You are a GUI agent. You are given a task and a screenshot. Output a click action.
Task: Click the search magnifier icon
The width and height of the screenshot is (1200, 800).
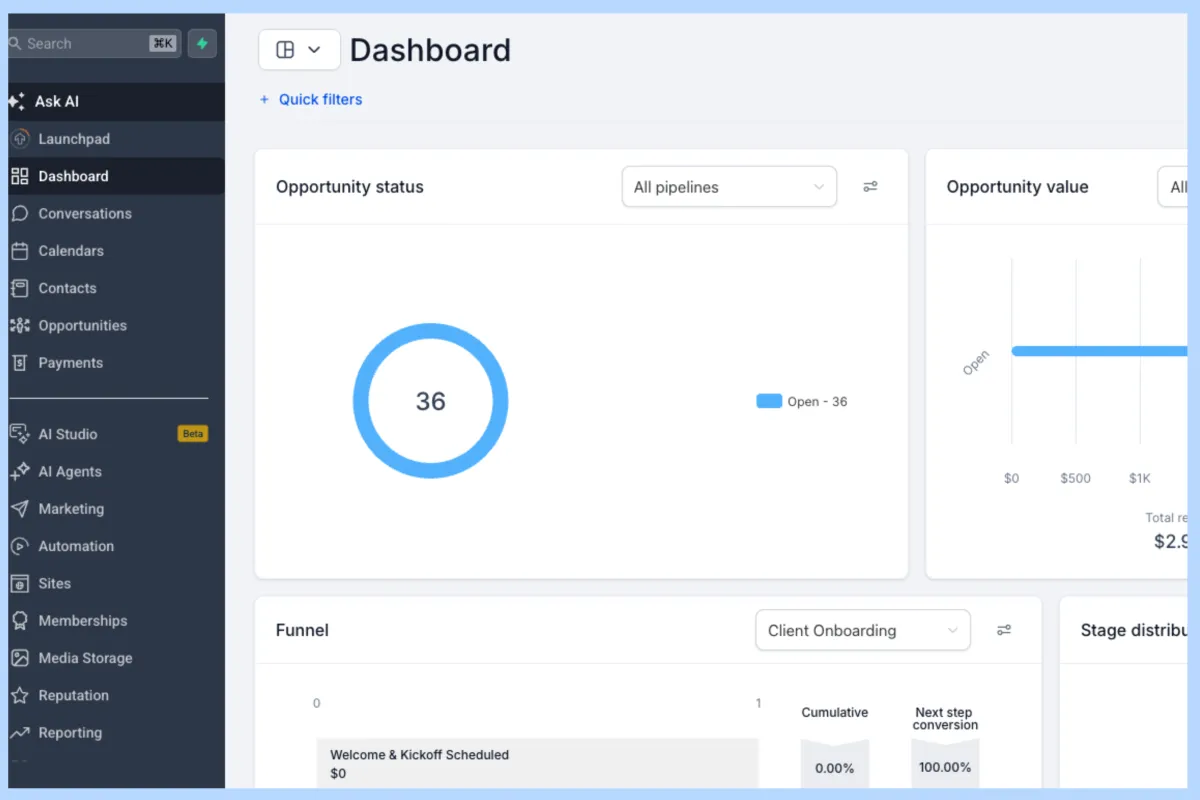point(15,44)
